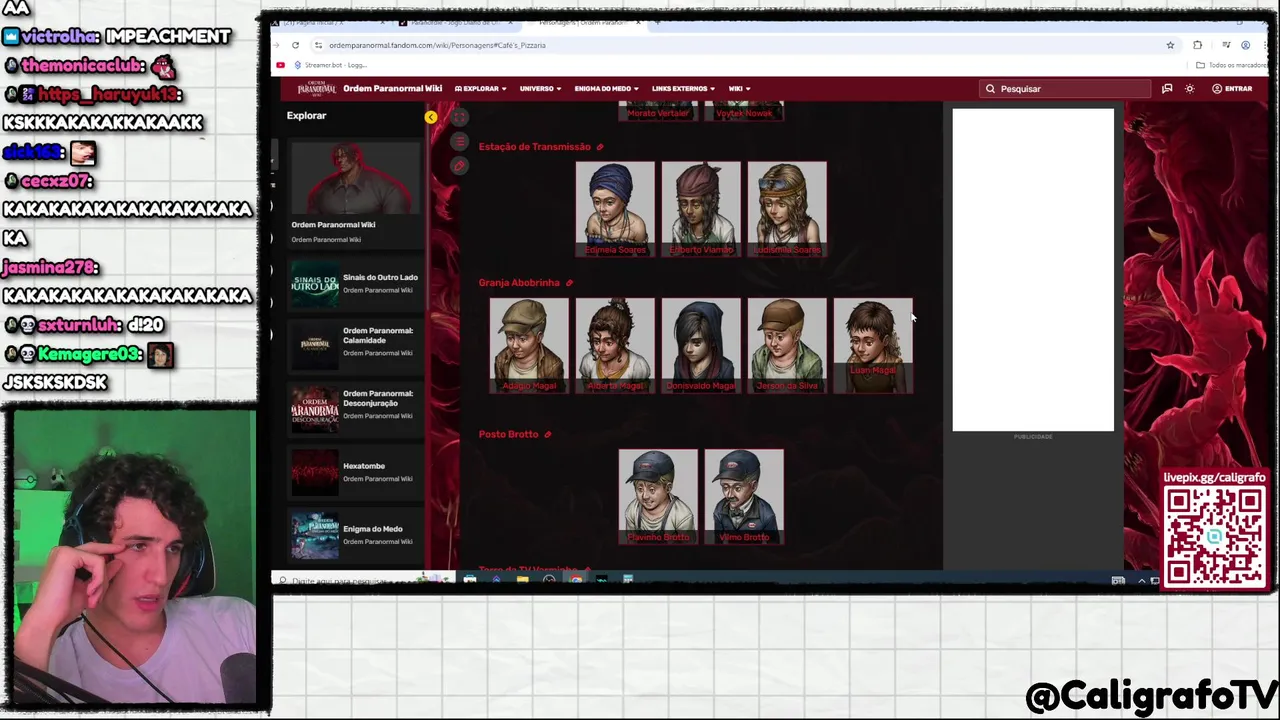The width and height of the screenshot is (1280, 720).
Task: Open Donisvaldo Magal character portrait
Action: 701,345
